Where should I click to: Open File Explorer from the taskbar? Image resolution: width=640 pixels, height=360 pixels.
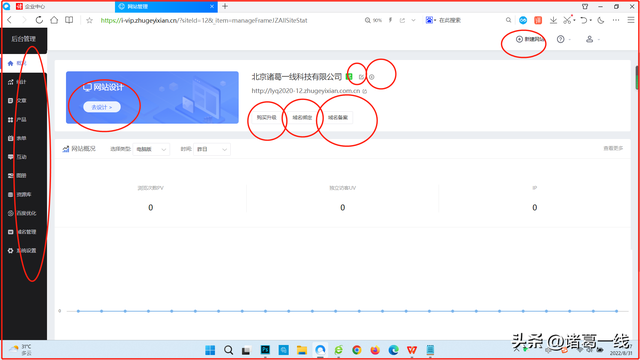coord(302,350)
